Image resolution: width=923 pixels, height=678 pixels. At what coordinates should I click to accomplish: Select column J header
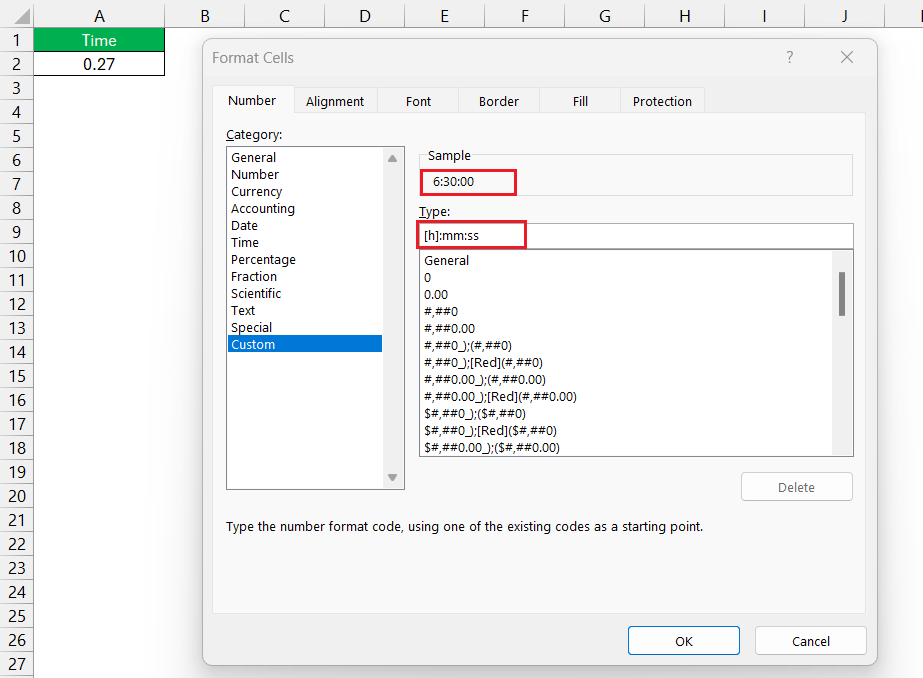click(x=845, y=16)
